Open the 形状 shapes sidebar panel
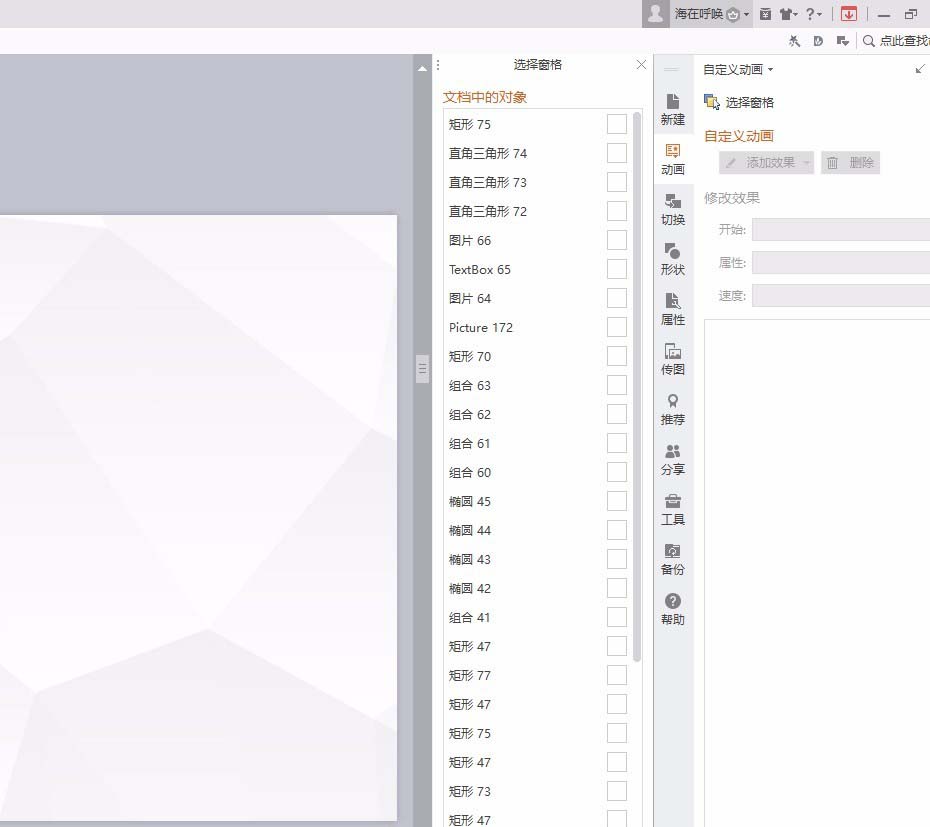 (673, 259)
